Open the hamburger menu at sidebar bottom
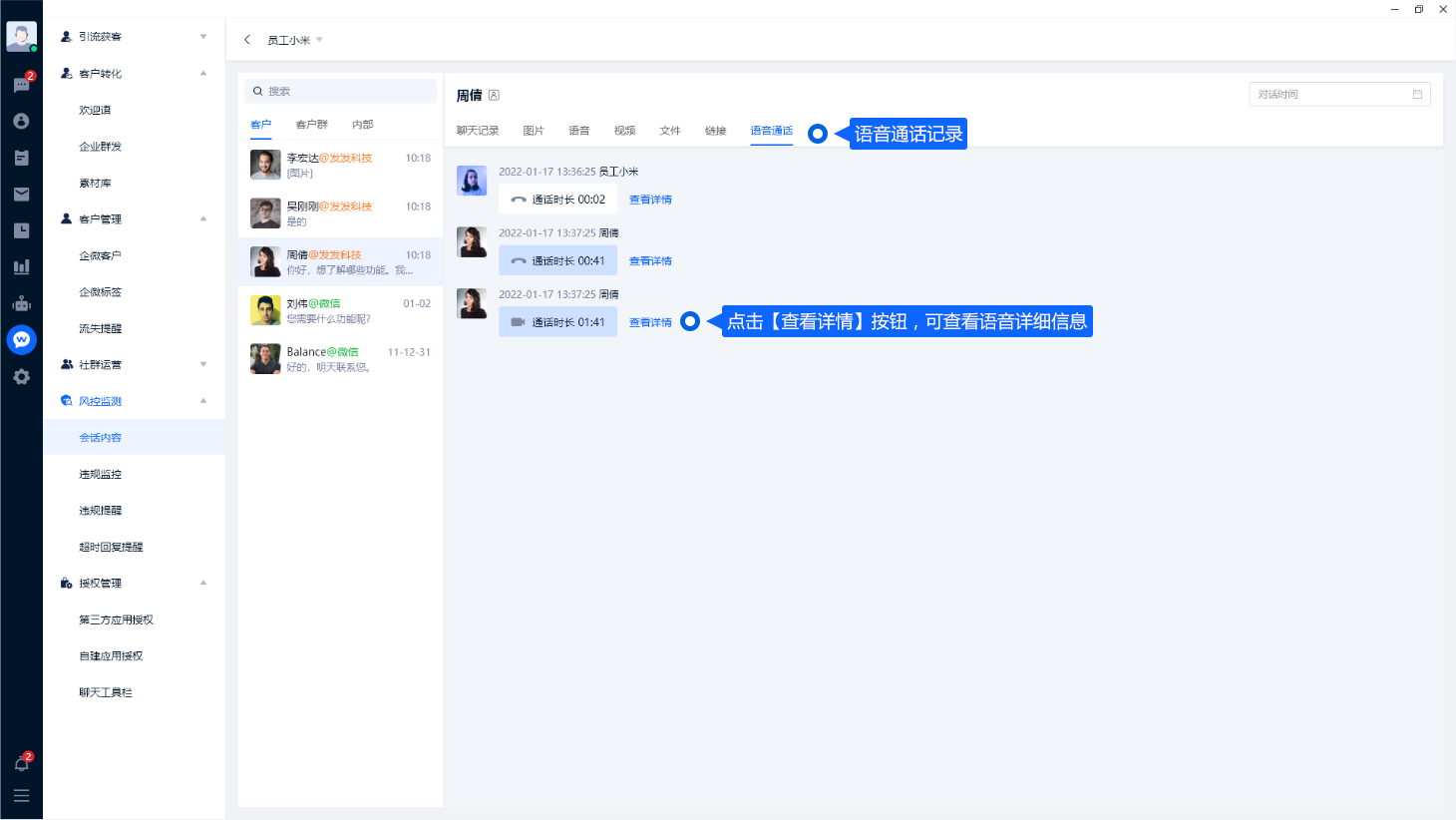Screen dimensions: 1456x820 click(x=21, y=796)
